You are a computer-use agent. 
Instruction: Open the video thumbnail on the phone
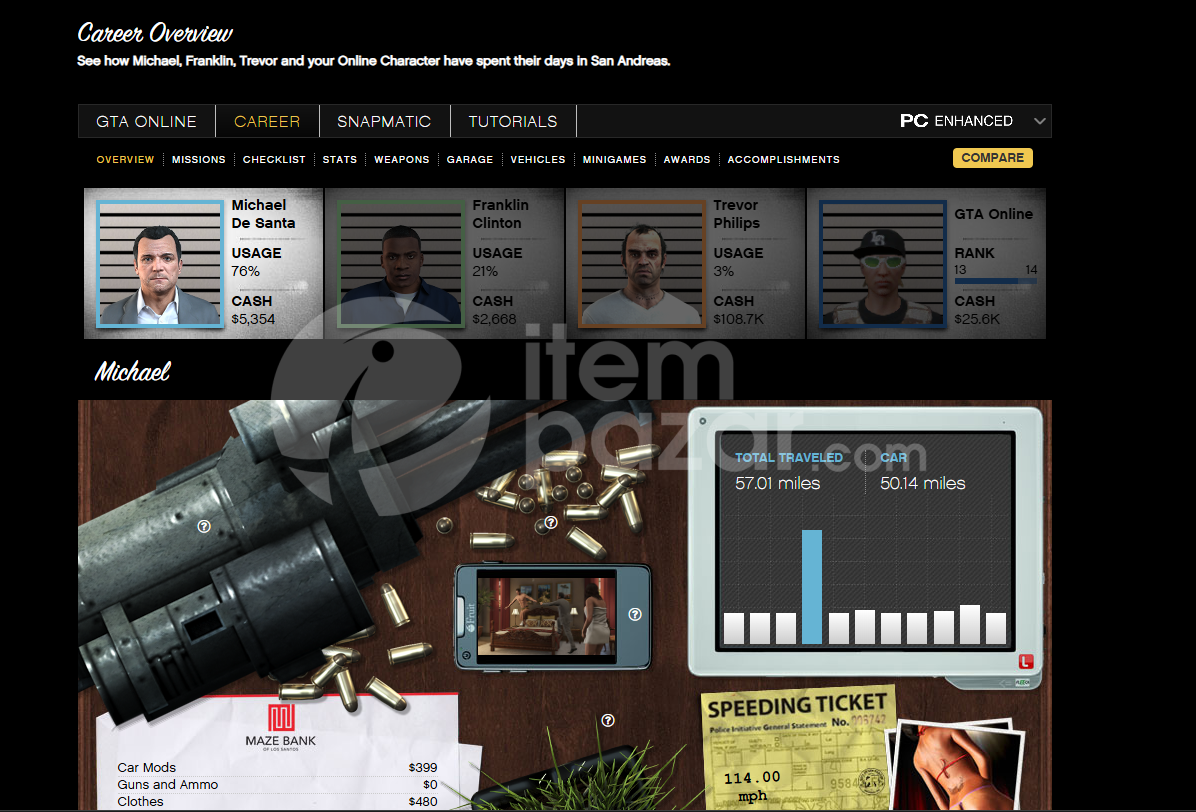pos(546,616)
